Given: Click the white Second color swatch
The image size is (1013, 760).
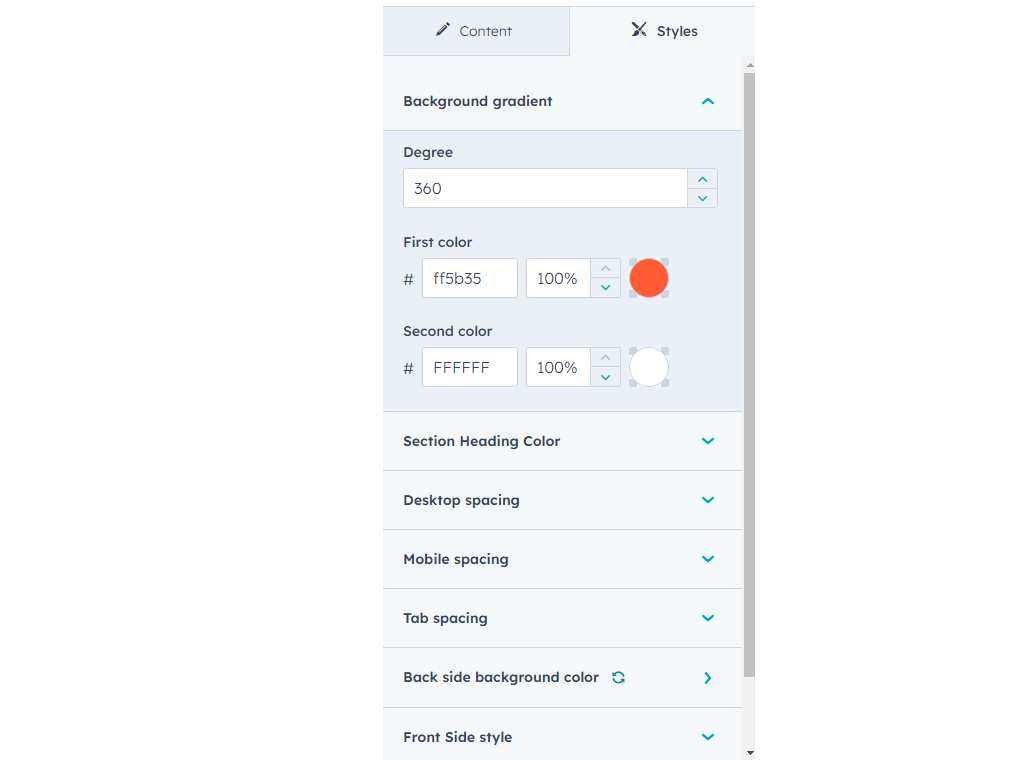Looking at the screenshot, I should click(648, 367).
